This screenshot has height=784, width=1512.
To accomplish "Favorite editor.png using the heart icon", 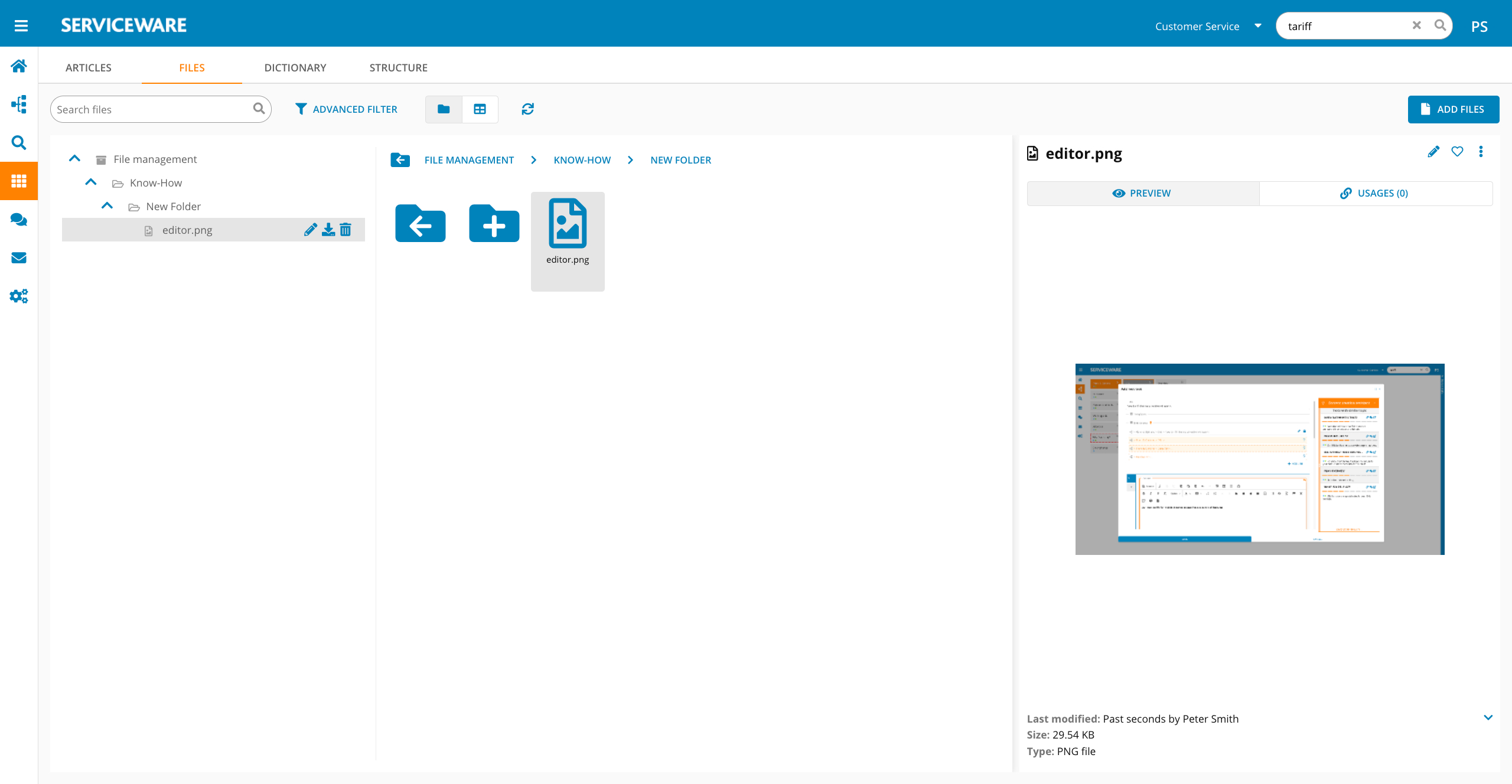I will 1457,152.
